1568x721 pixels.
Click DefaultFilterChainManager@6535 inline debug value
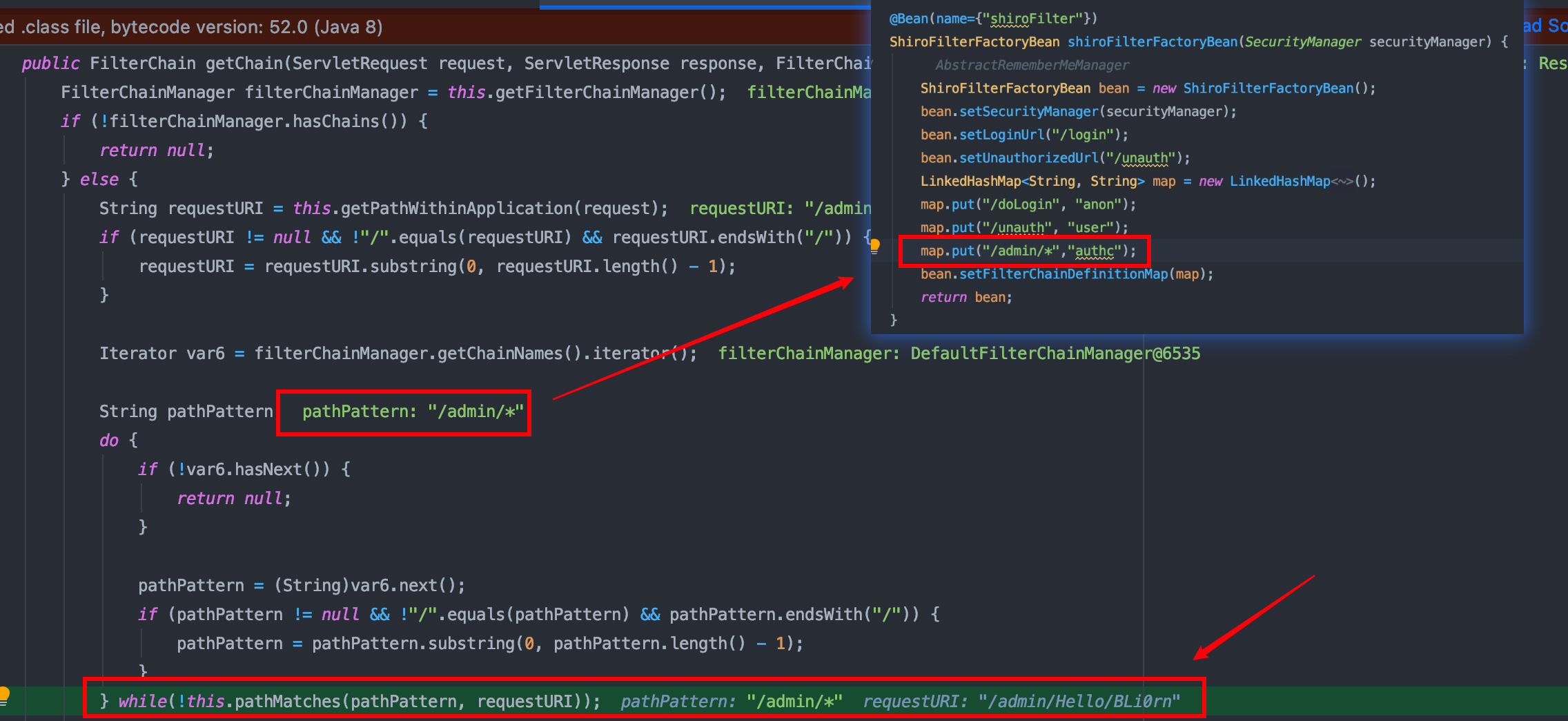[1055, 354]
